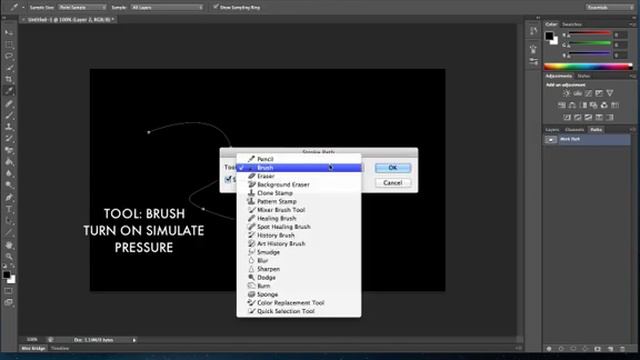Click the Color panel foreground swatch
640x360 pixels.
[x=549, y=36]
